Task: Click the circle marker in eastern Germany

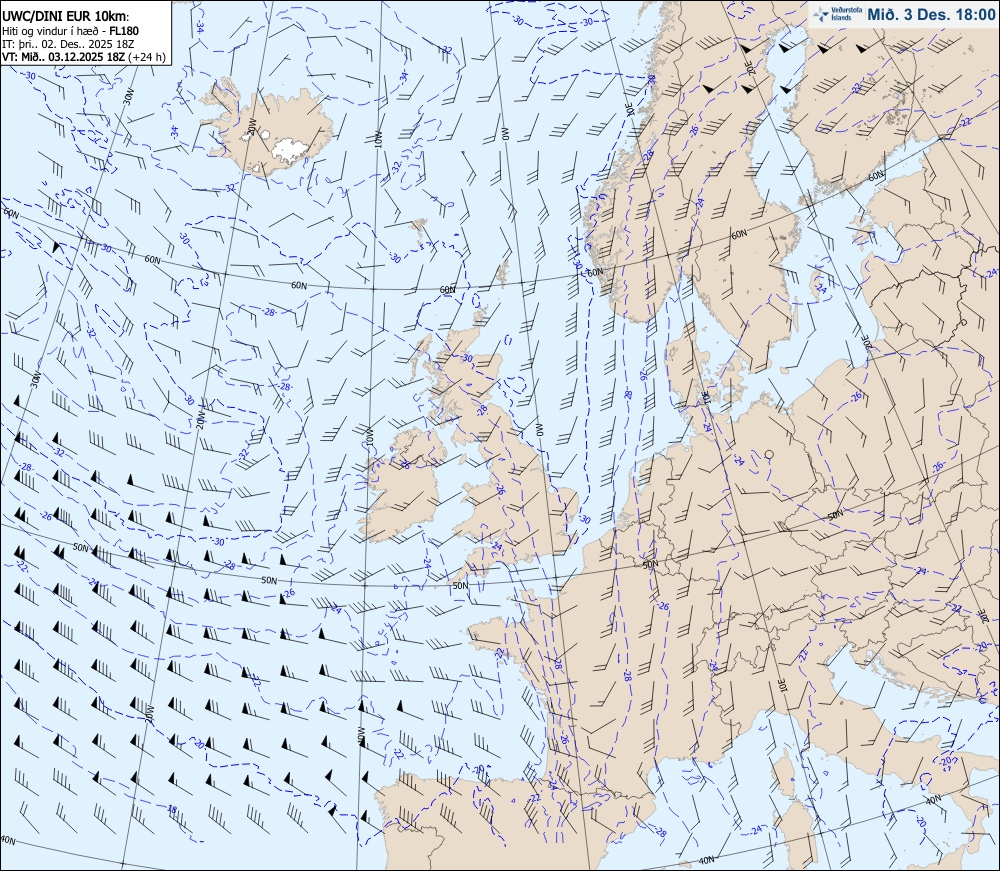Action: 768,455
